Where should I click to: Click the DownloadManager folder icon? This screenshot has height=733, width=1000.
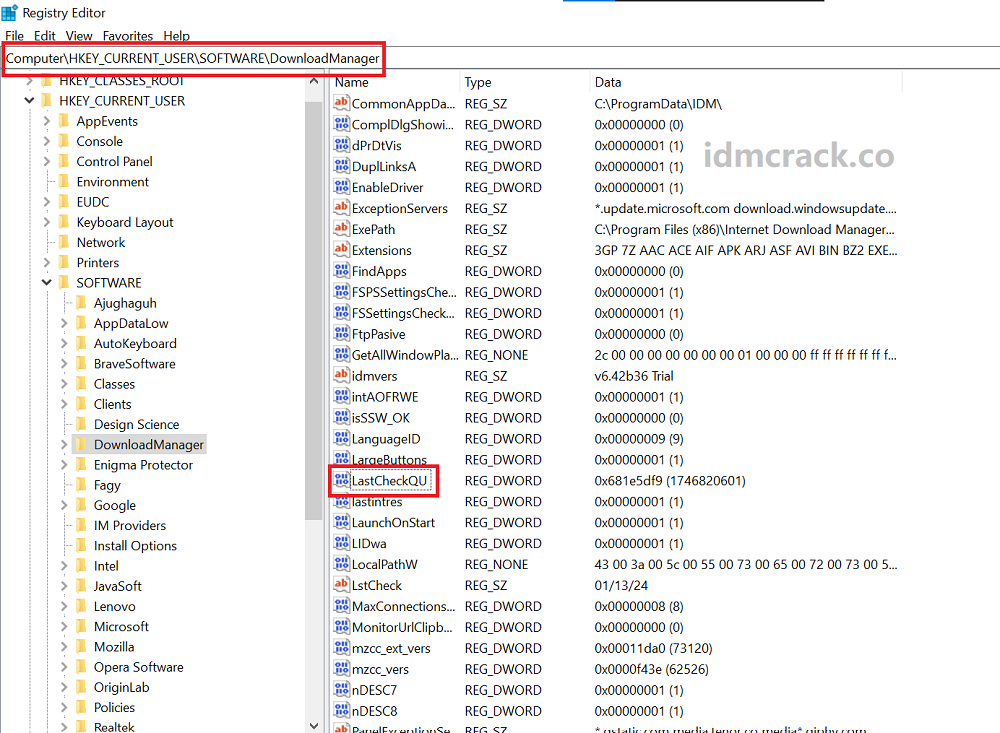point(81,444)
